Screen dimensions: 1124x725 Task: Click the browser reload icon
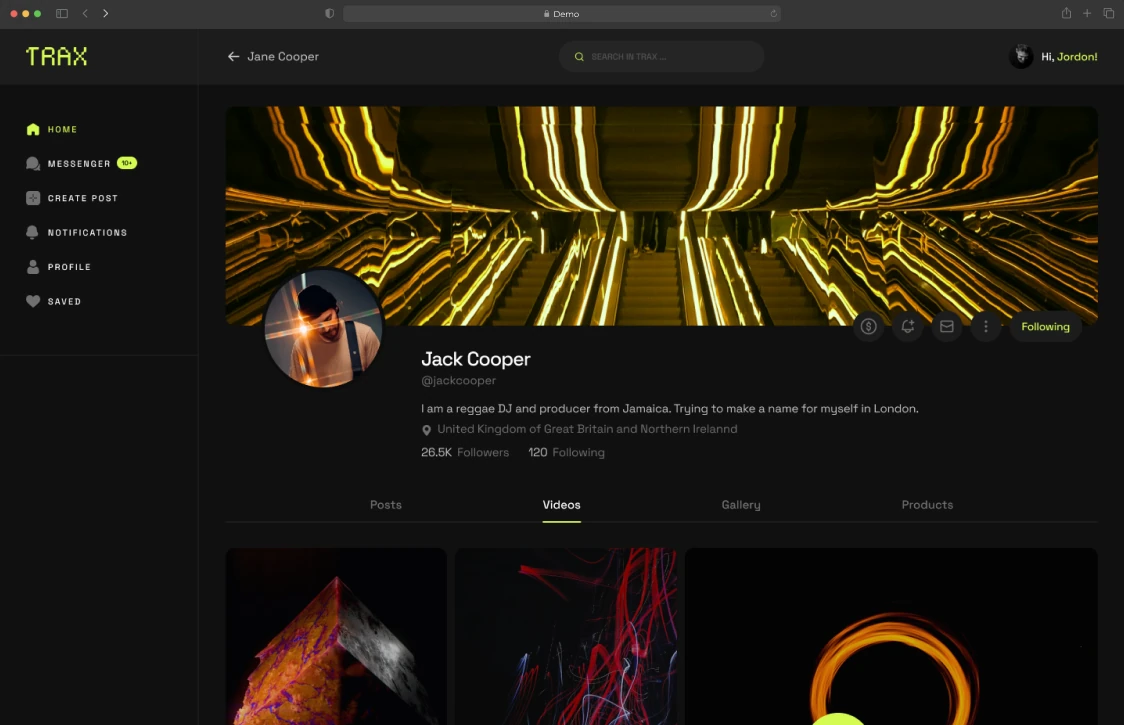coord(773,14)
